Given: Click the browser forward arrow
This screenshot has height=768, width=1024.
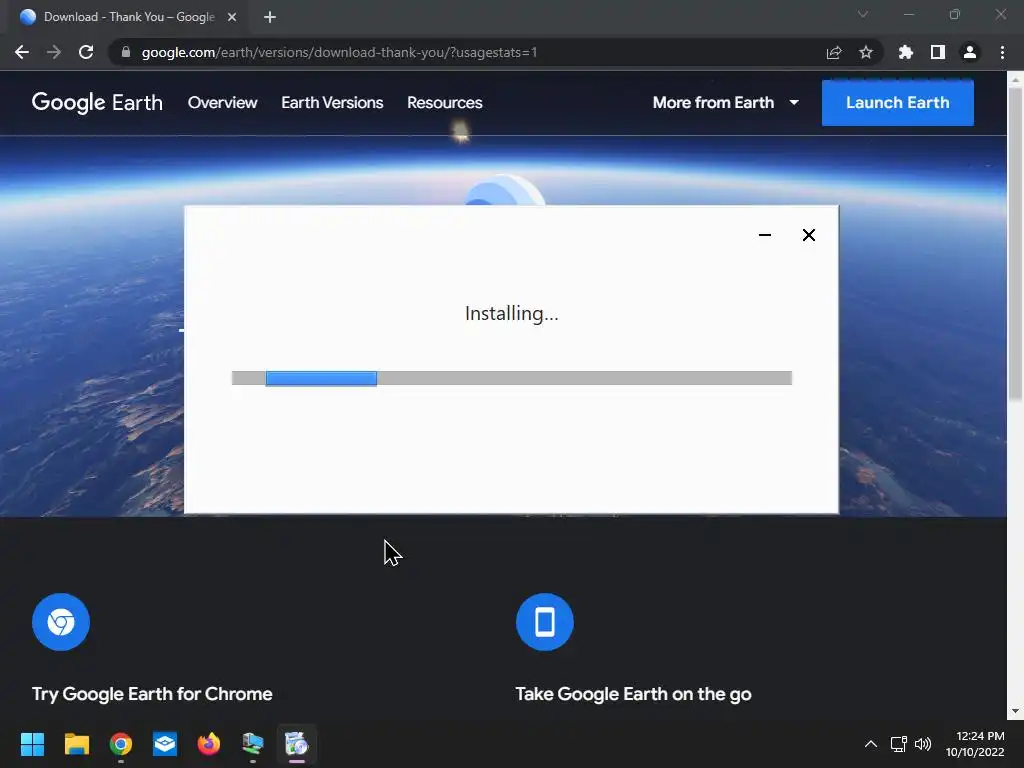Looking at the screenshot, I should click(54, 52).
